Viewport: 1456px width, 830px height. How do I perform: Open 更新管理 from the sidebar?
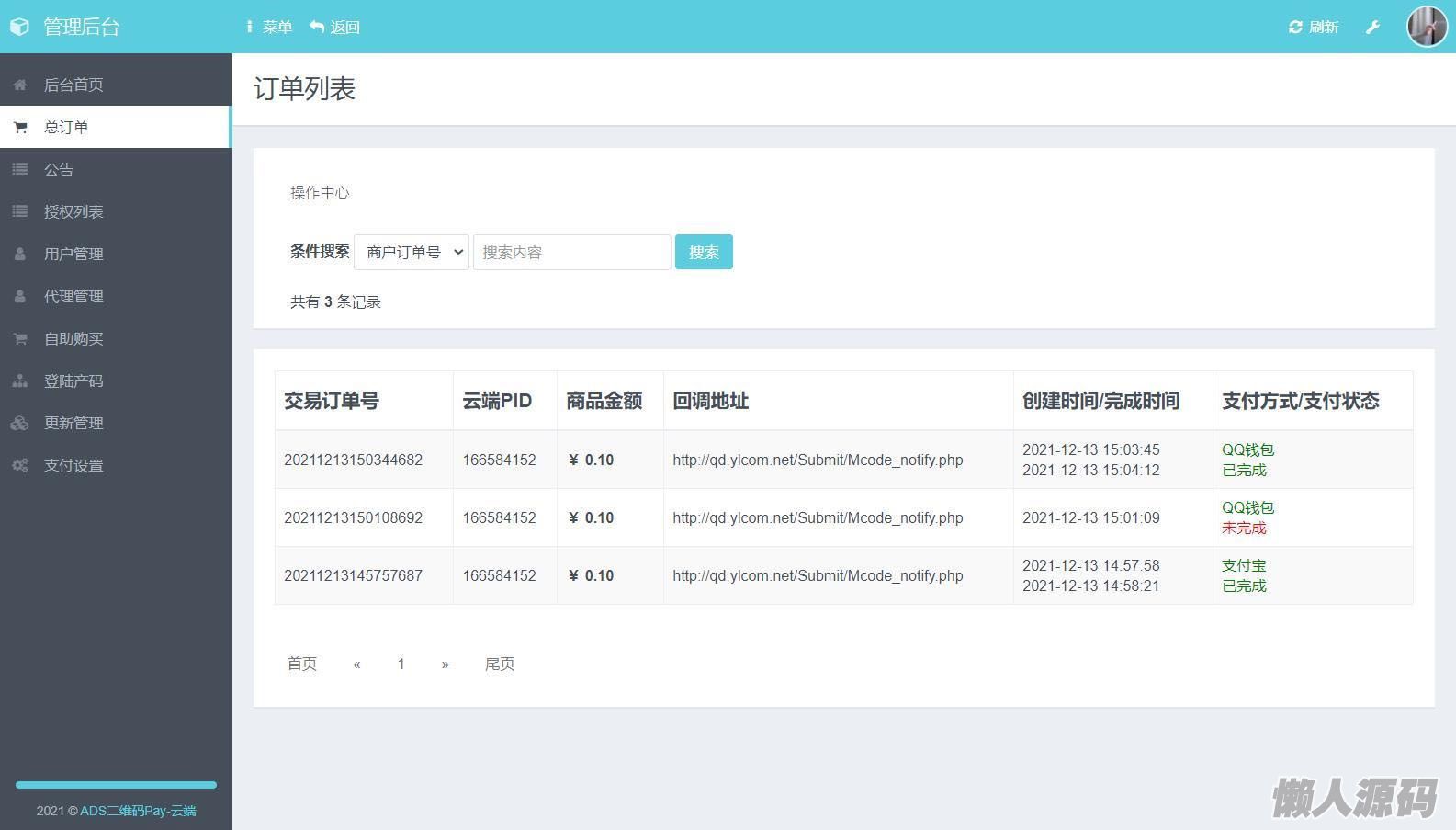point(73,423)
